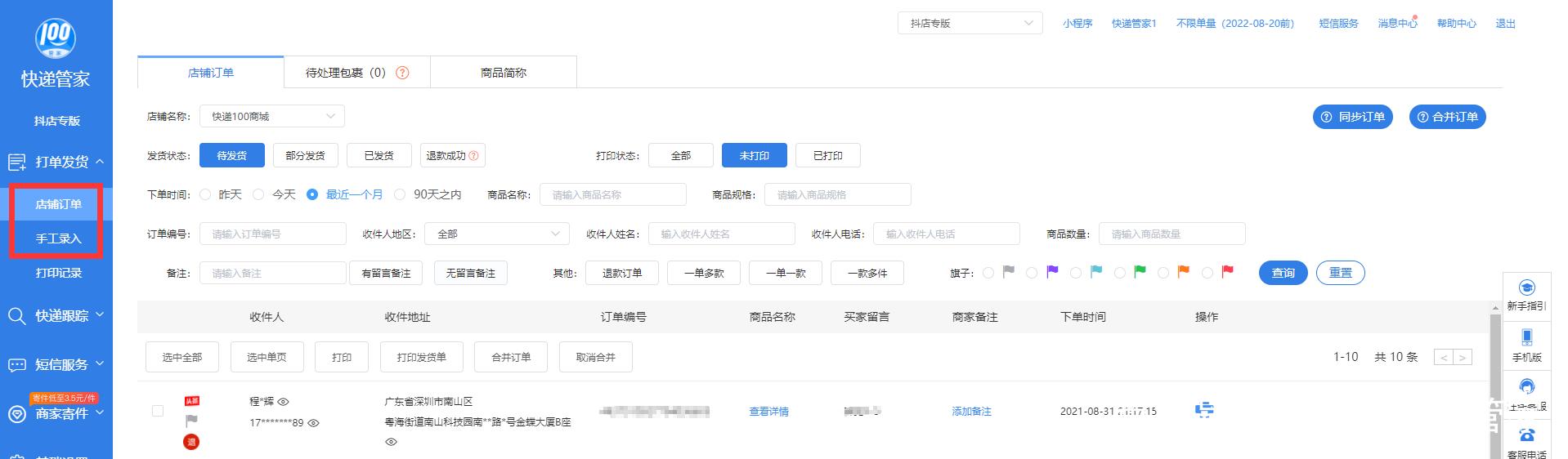Focus the 商品名称 input field
The width and height of the screenshot is (1568, 459).
612,194
